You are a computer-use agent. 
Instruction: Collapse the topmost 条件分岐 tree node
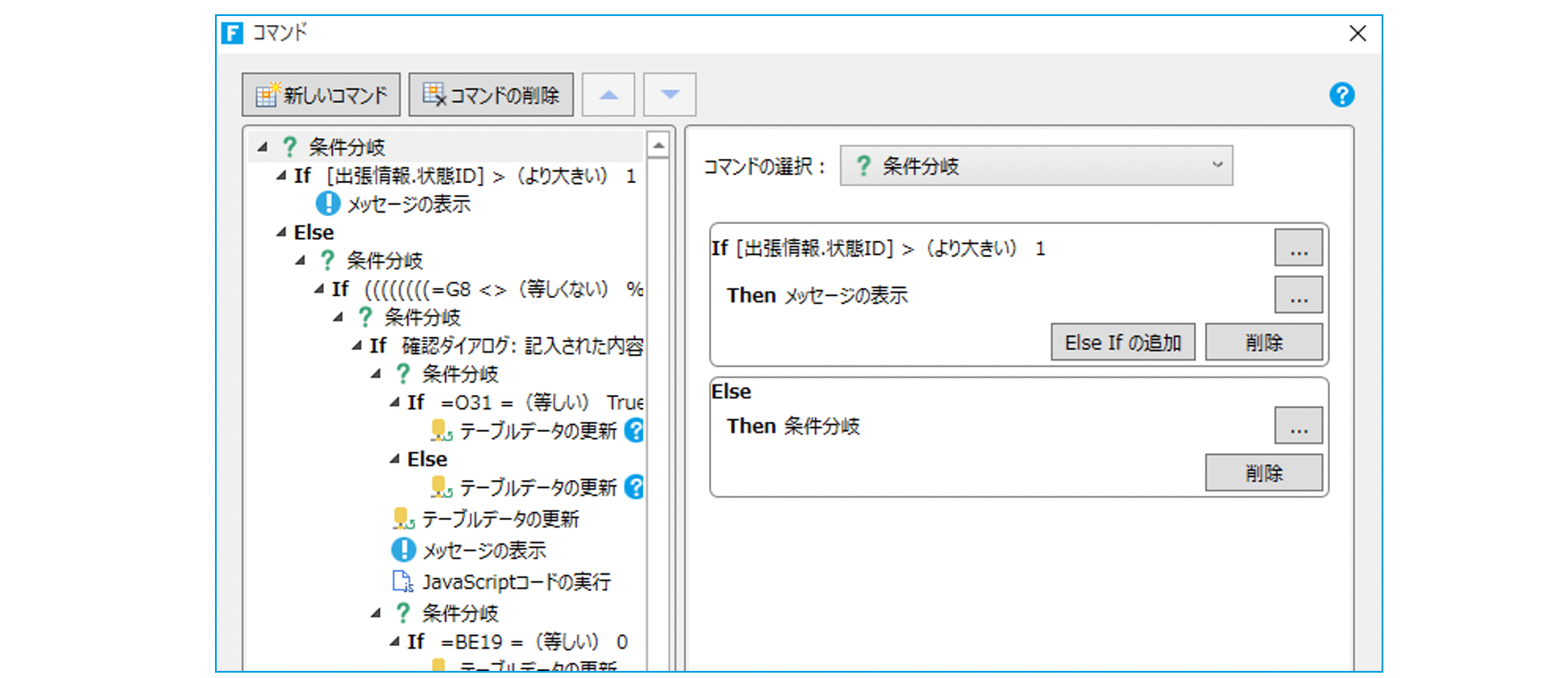262,146
